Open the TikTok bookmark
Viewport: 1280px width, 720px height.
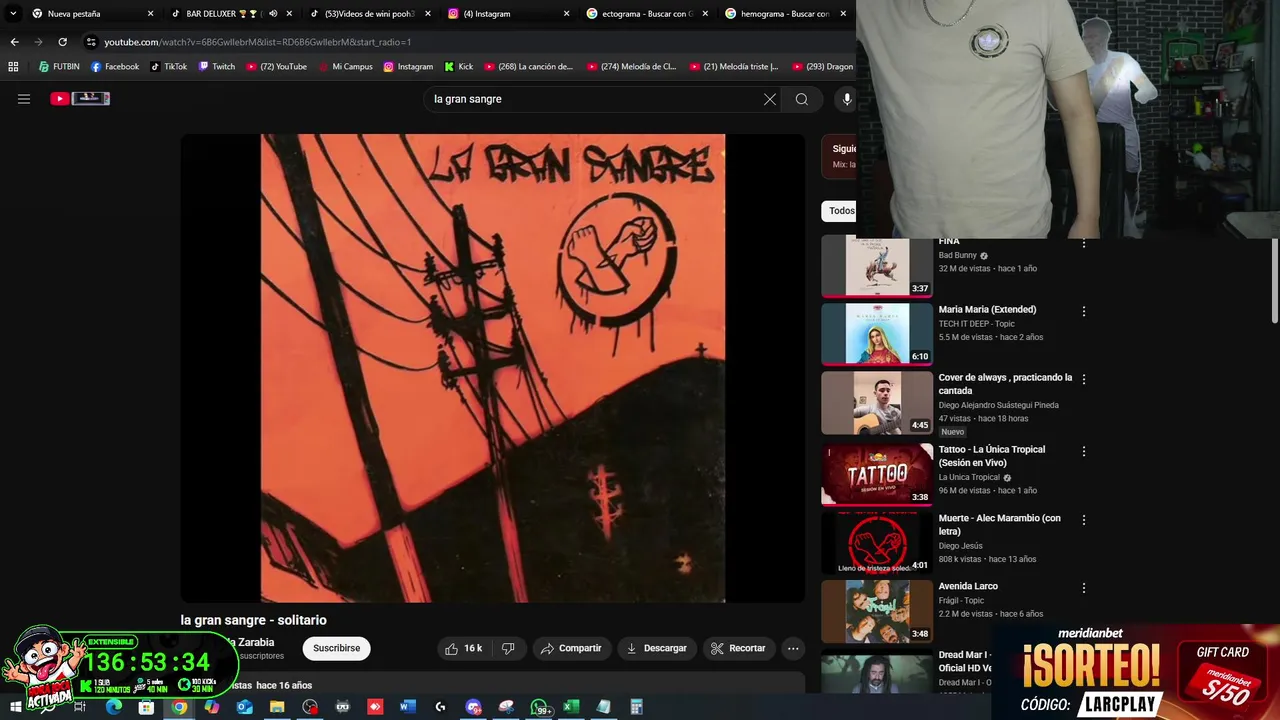[169, 67]
